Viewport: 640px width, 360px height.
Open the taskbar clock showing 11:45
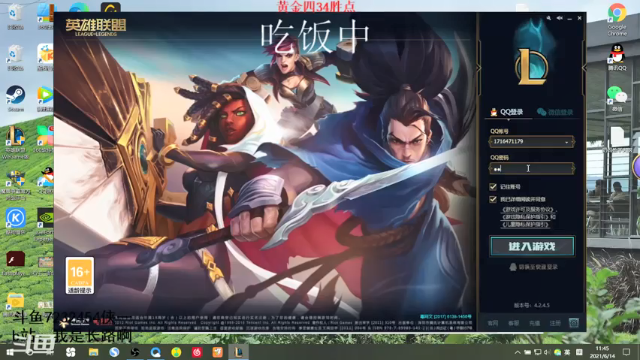[602, 352]
